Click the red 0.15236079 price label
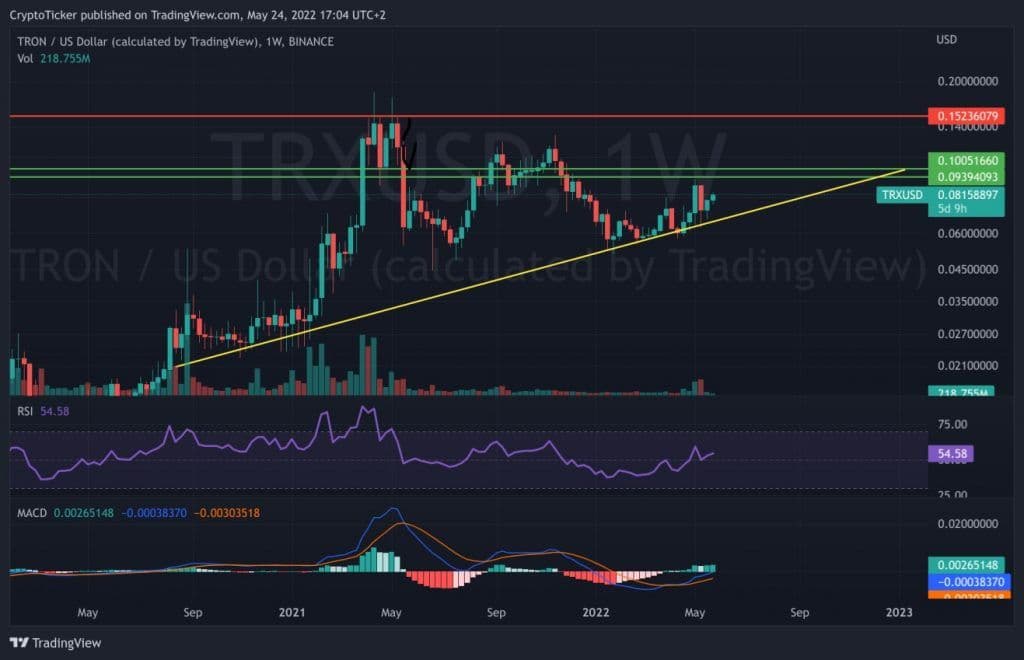The width and height of the screenshot is (1024, 660). pyautogui.click(x=965, y=116)
